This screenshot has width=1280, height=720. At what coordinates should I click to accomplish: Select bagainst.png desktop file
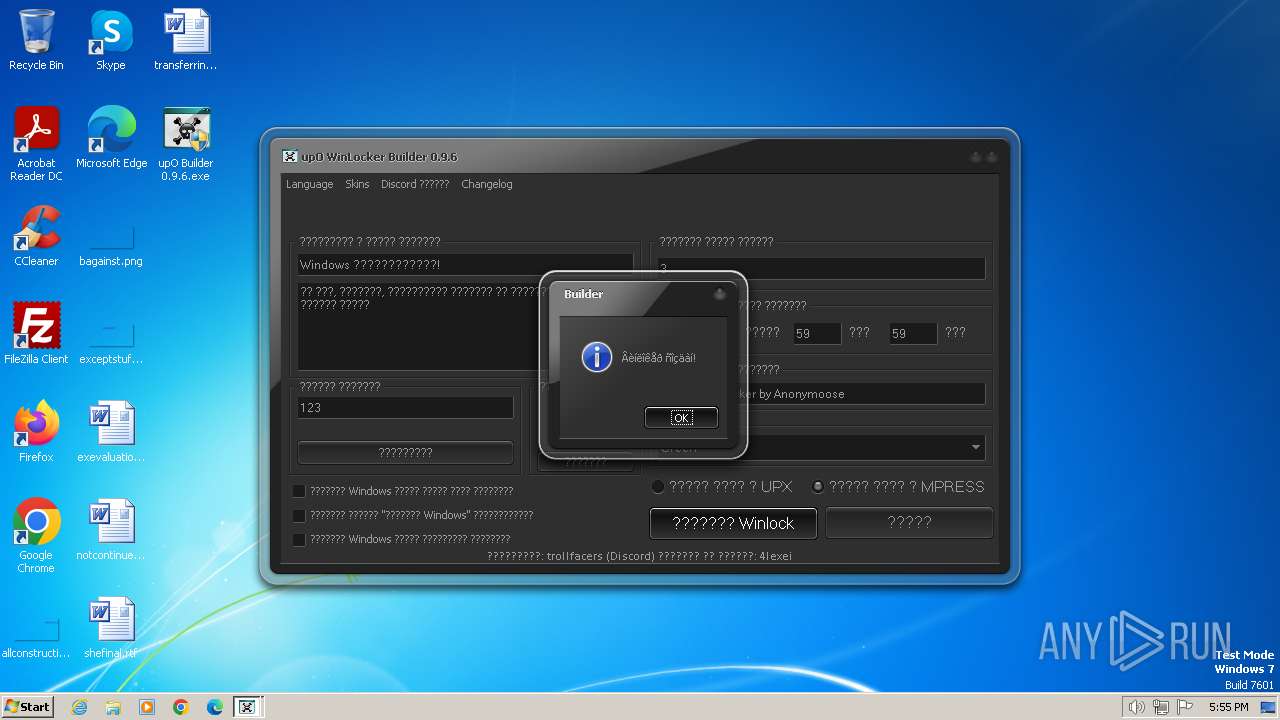[111, 245]
